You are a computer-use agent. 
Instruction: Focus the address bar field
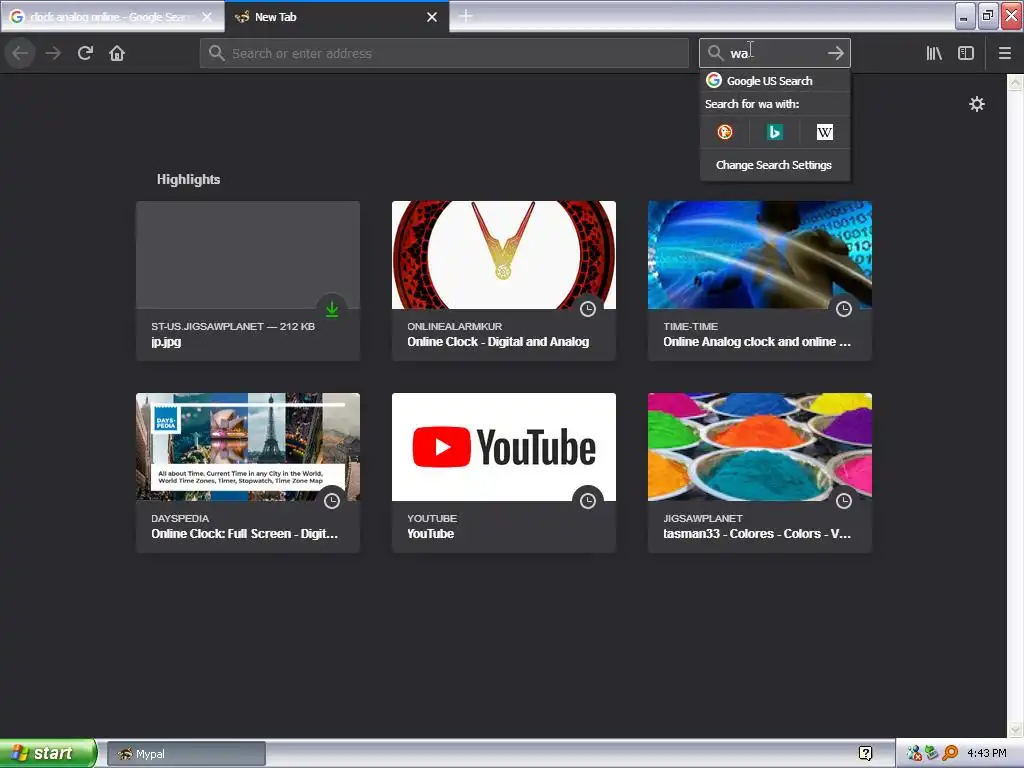coord(444,53)
